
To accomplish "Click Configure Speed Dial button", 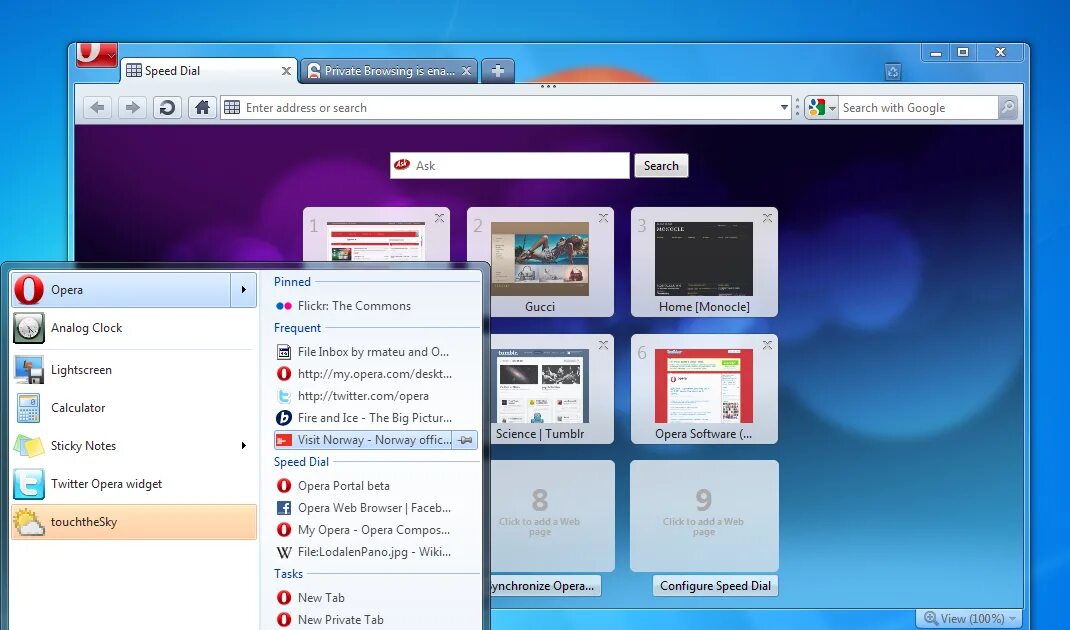I will (715, 586).
